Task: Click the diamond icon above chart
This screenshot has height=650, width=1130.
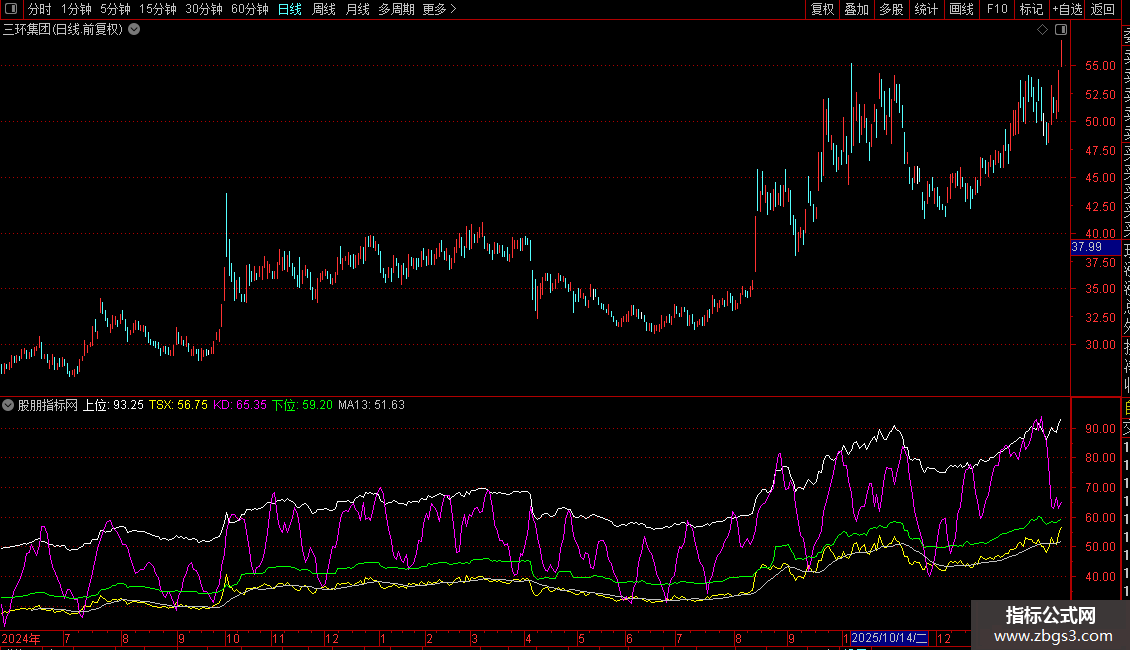Action: coord(1042,30)
